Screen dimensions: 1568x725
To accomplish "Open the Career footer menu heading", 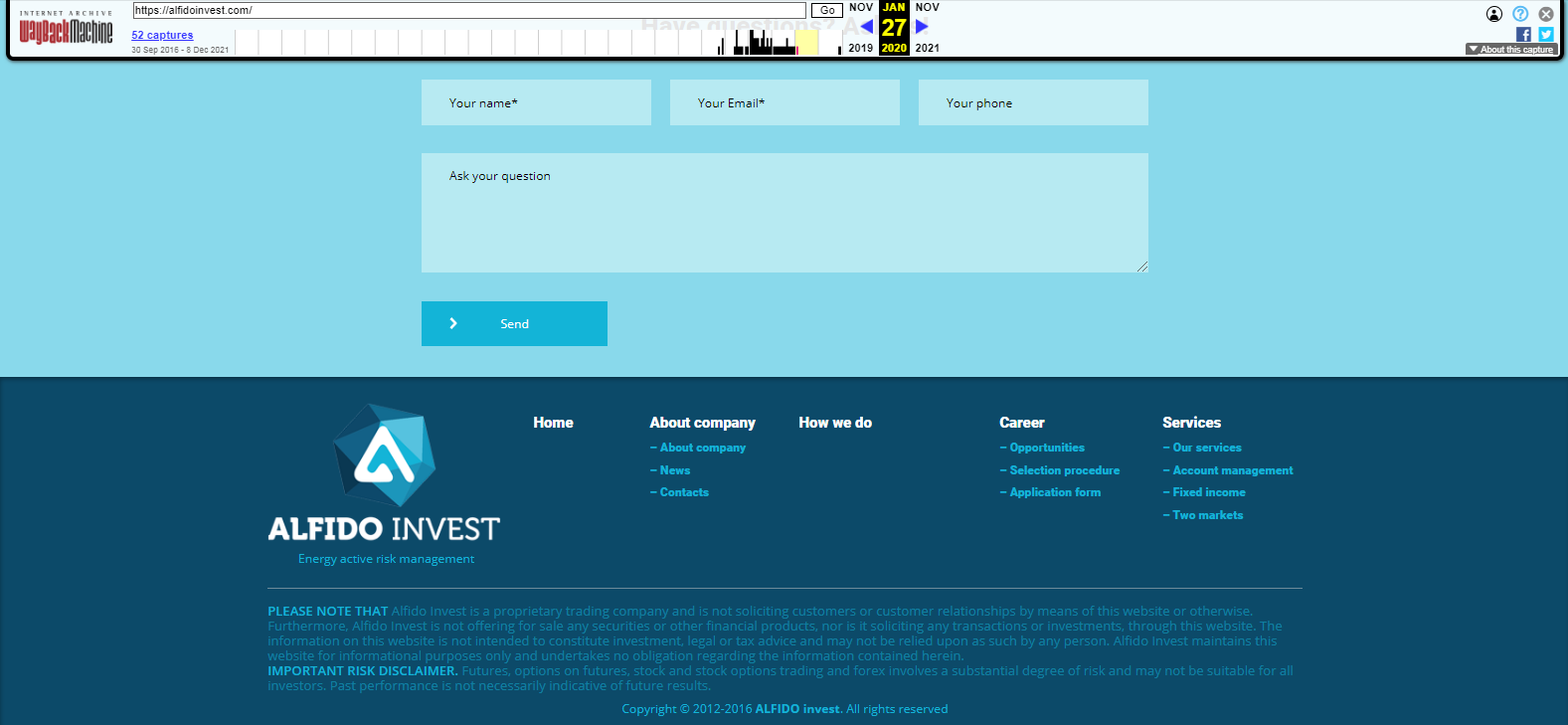I will (1021, 423).
